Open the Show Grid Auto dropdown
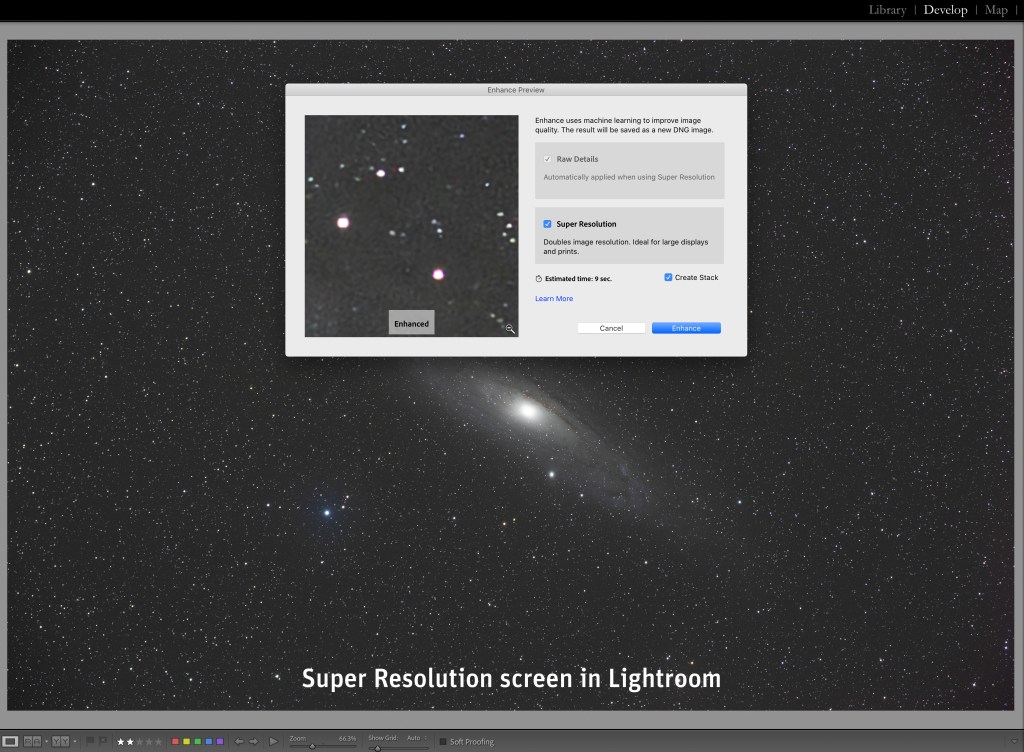 click(x=416, y=738)
